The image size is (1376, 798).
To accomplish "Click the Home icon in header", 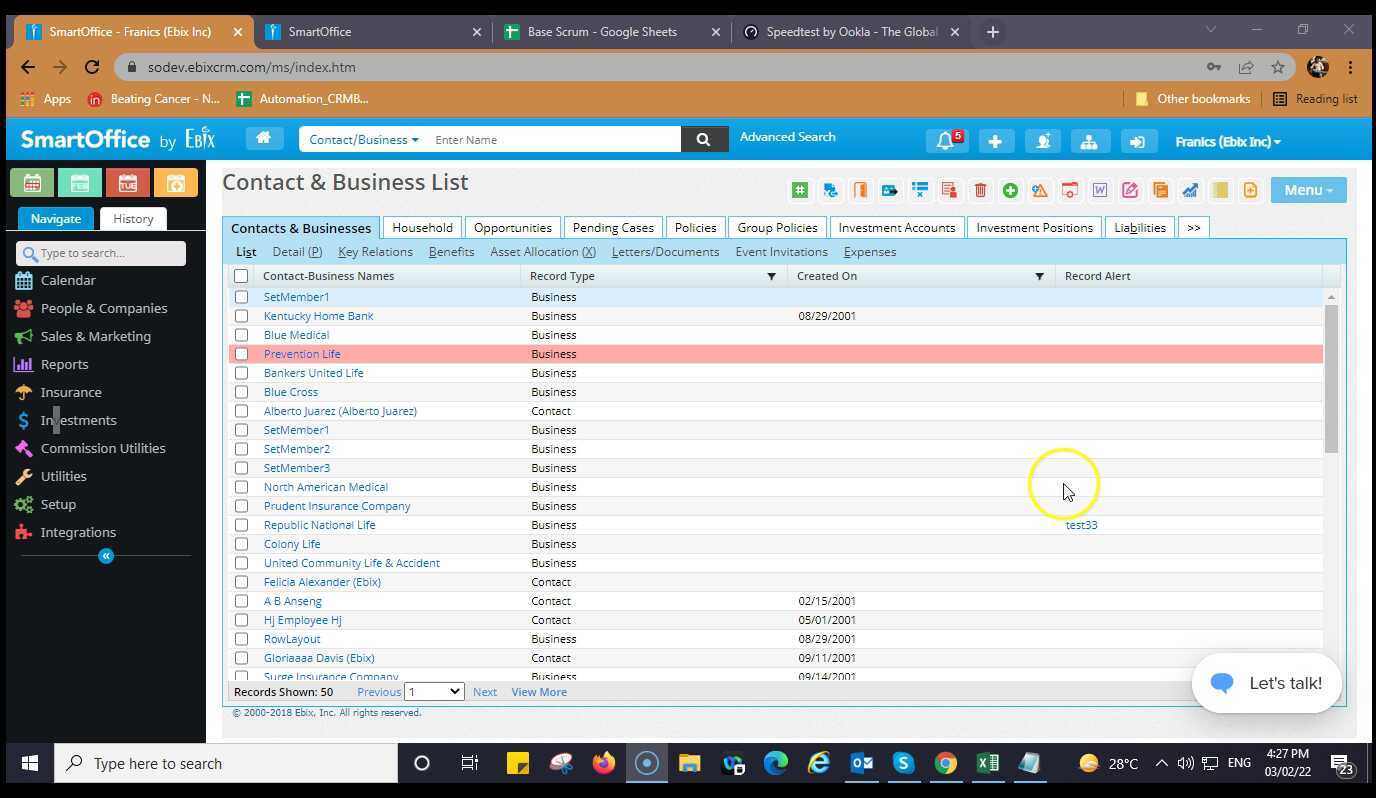I will [264, 139].
